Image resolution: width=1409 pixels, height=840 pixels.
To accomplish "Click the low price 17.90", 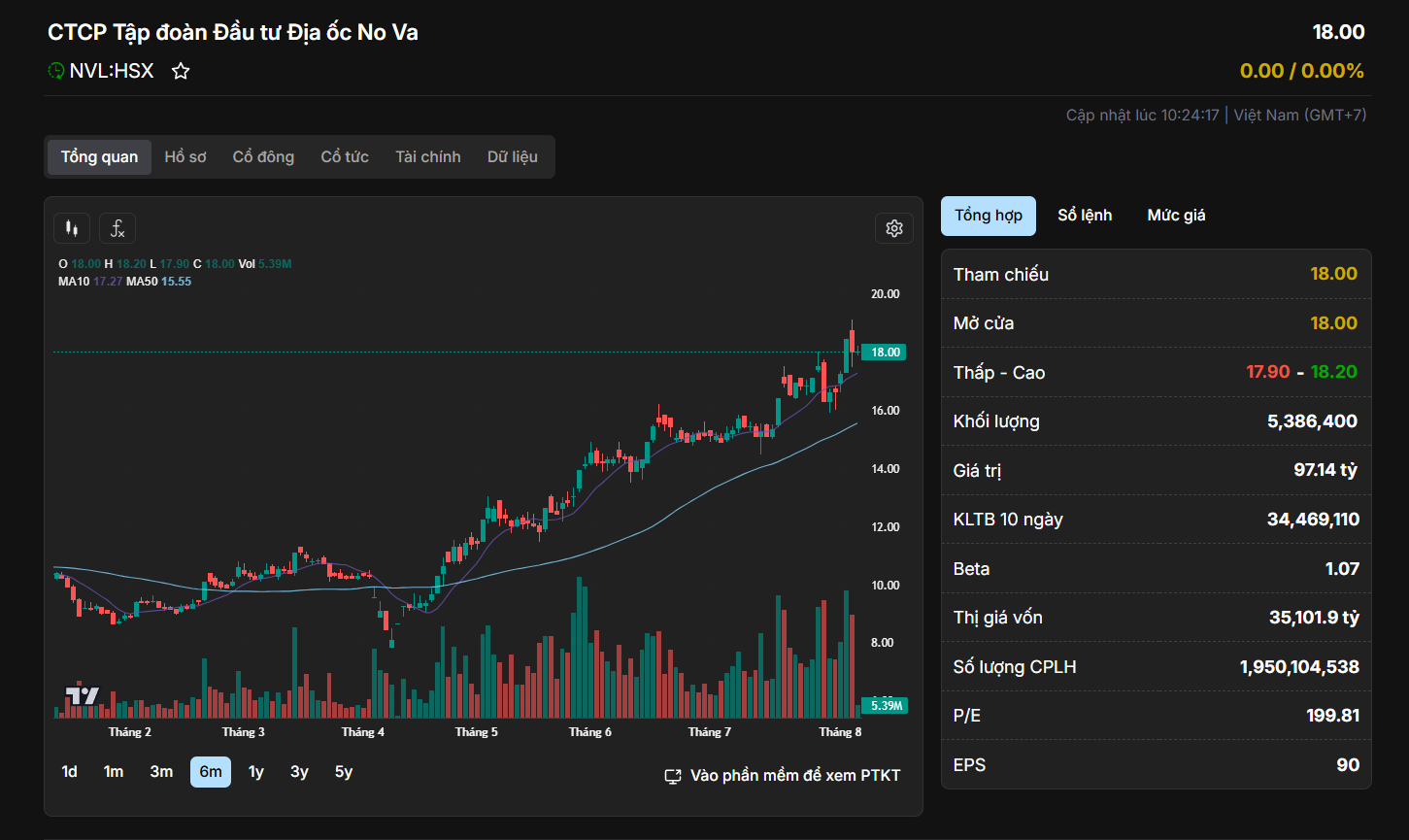I will pos(1268,372).
